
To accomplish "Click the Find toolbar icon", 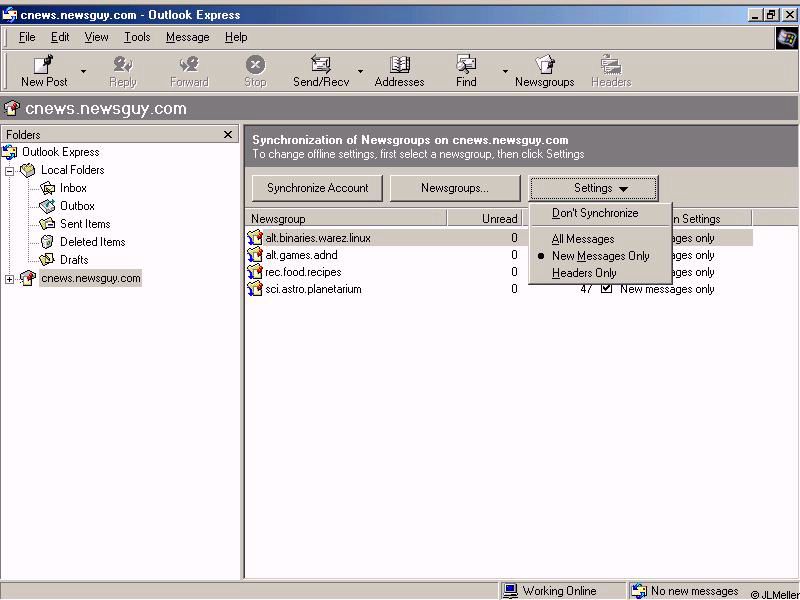I will (x=466, y=65).
